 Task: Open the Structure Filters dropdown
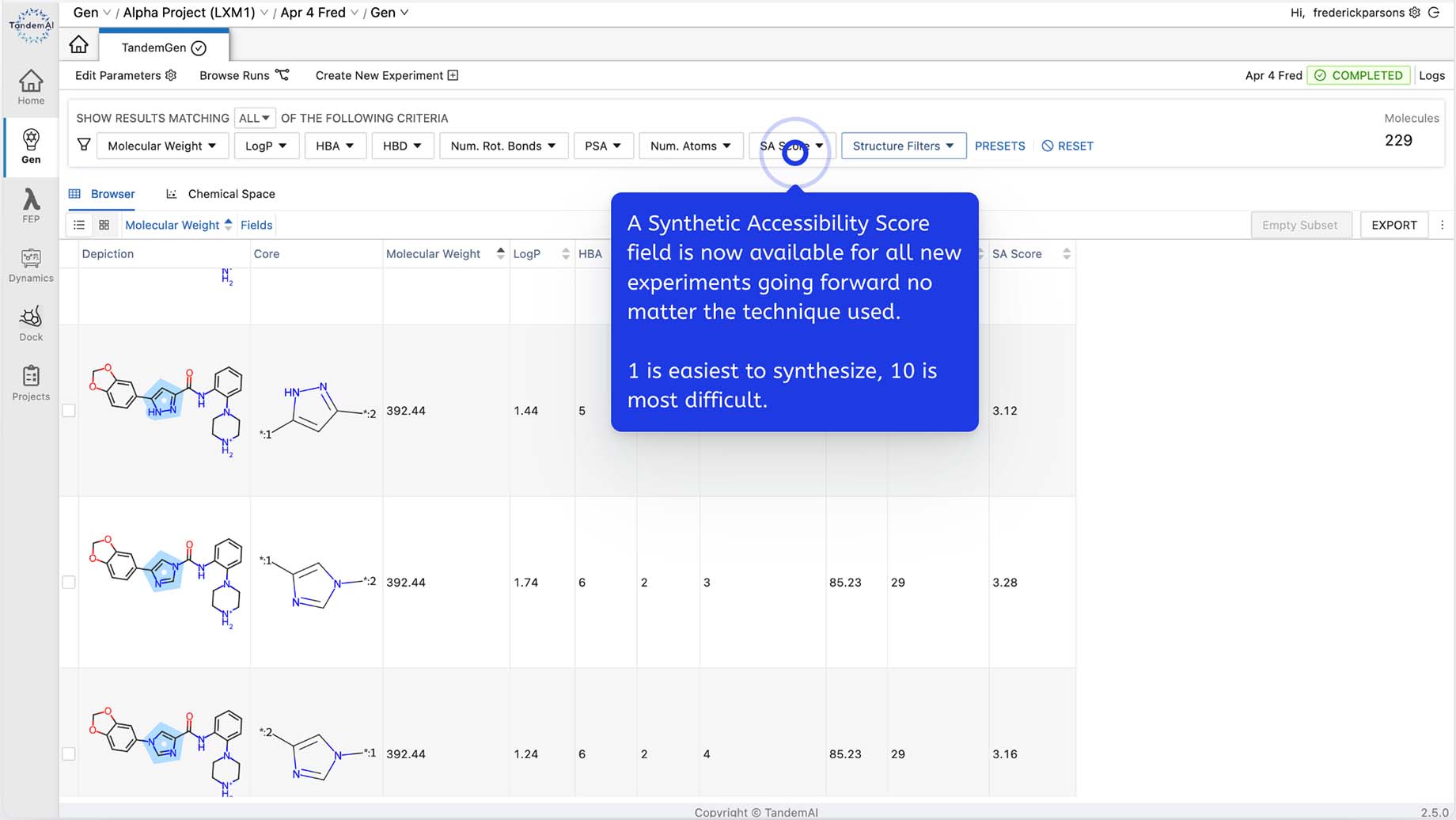coord(903,146)
